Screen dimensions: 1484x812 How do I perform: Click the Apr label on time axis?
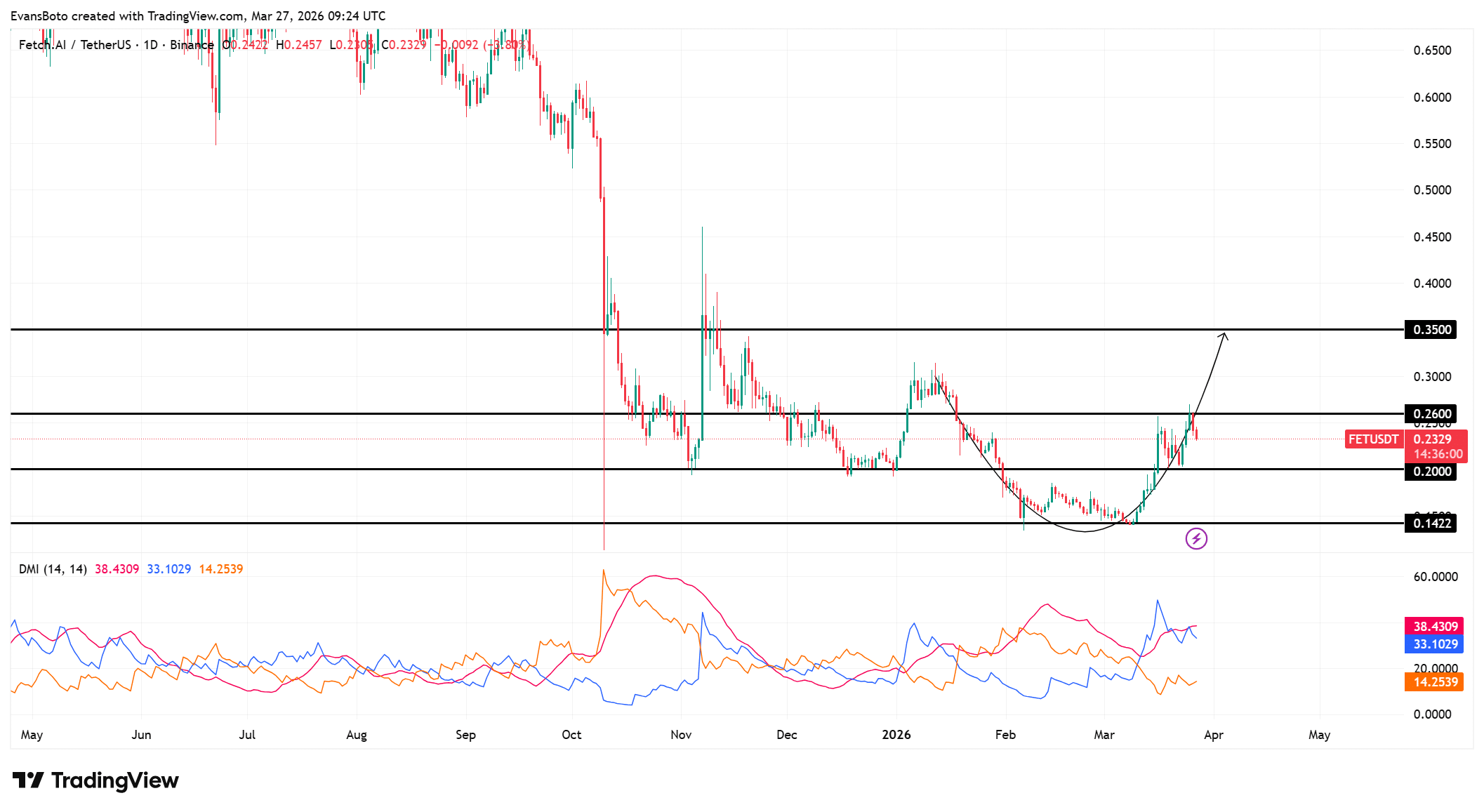click(1213, 735)
